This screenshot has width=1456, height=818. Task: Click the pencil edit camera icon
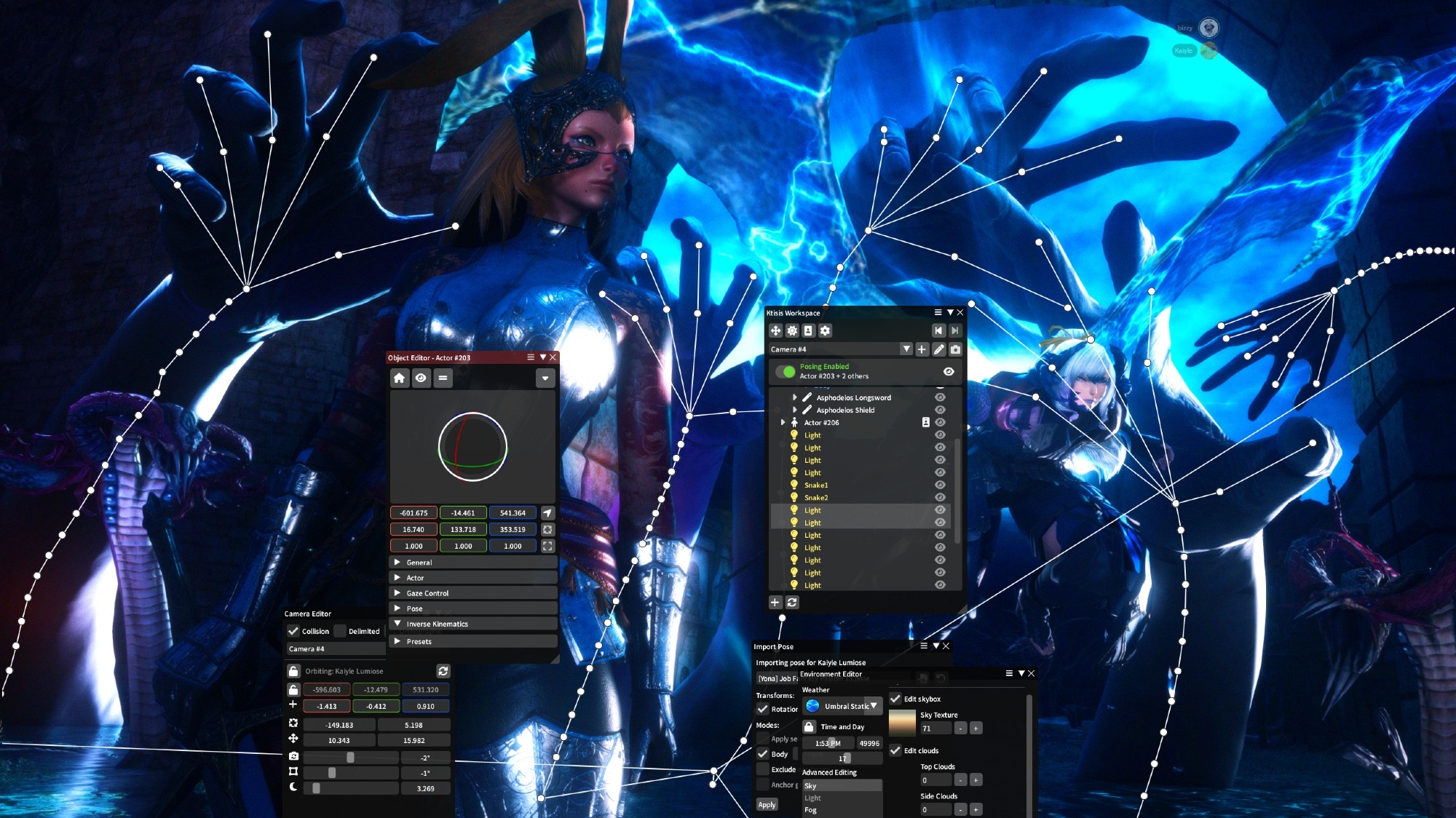pos(939,349)
